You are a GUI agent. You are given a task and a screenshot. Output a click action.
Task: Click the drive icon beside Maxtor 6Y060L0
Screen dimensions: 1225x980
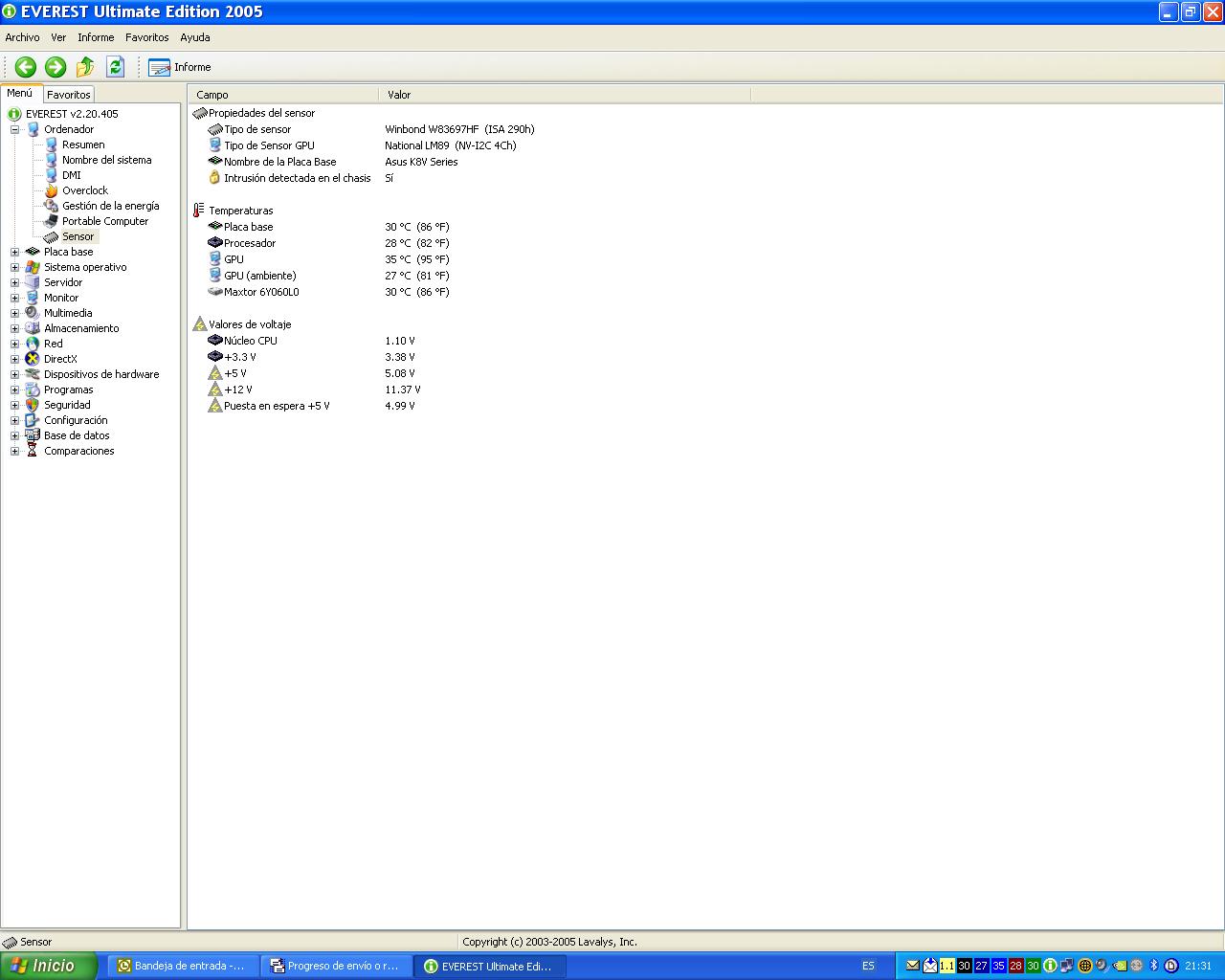click(215, 292)
